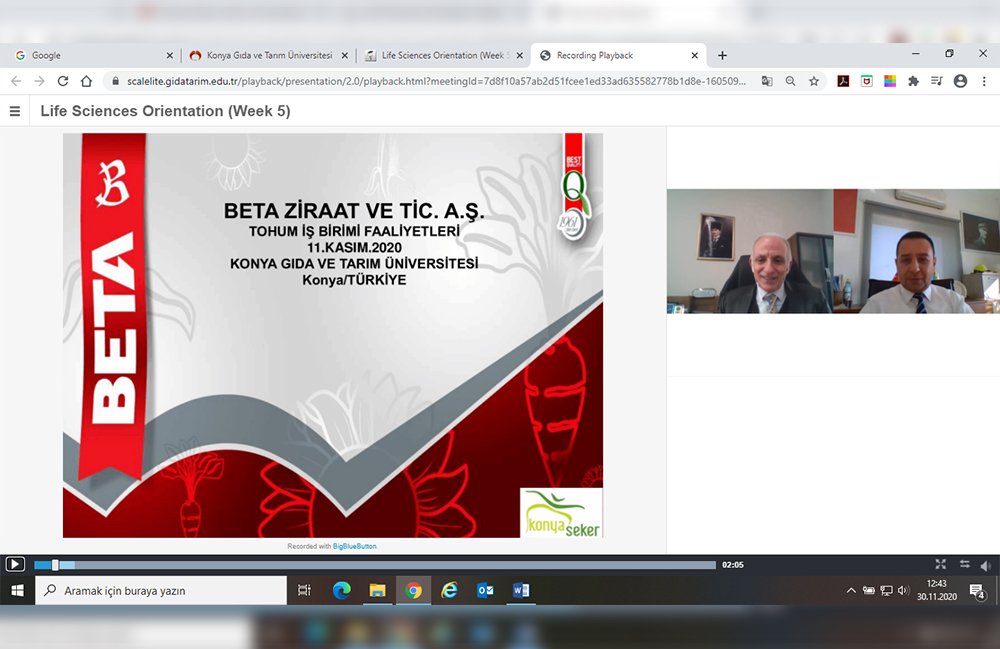Mute the playback volume speaker
The image size is (1000, 649).
(986, 565)
